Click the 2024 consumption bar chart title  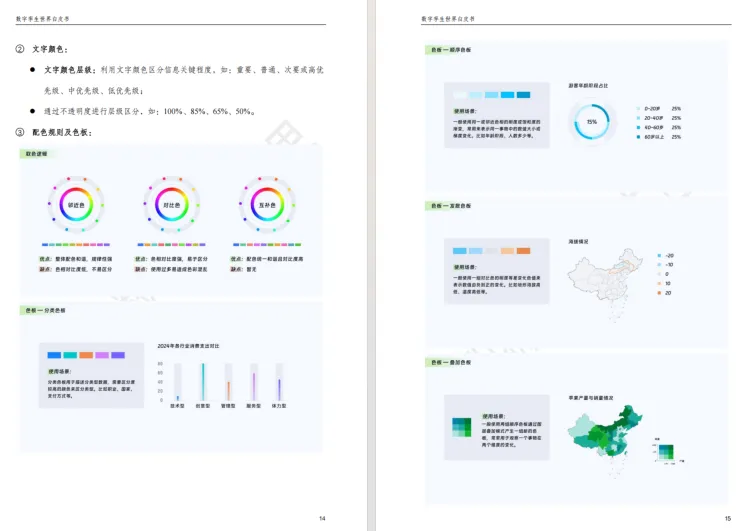point(188,346)
